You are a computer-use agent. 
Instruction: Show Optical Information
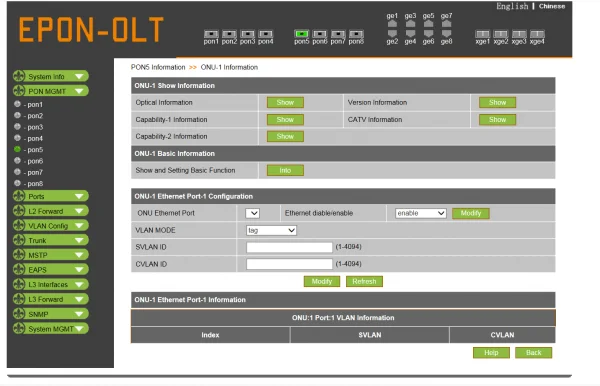tap(285, 103)
